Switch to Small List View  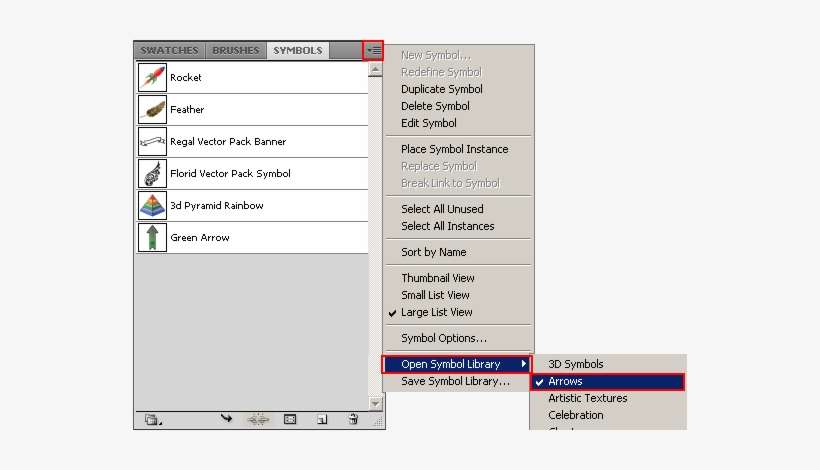435,295
